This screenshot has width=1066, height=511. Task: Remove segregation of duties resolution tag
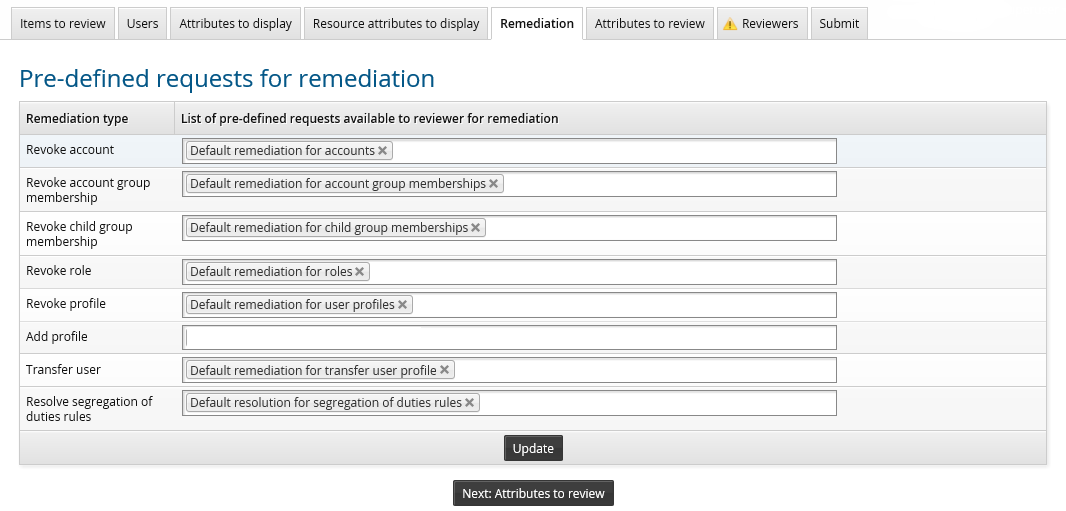[470, 403]
